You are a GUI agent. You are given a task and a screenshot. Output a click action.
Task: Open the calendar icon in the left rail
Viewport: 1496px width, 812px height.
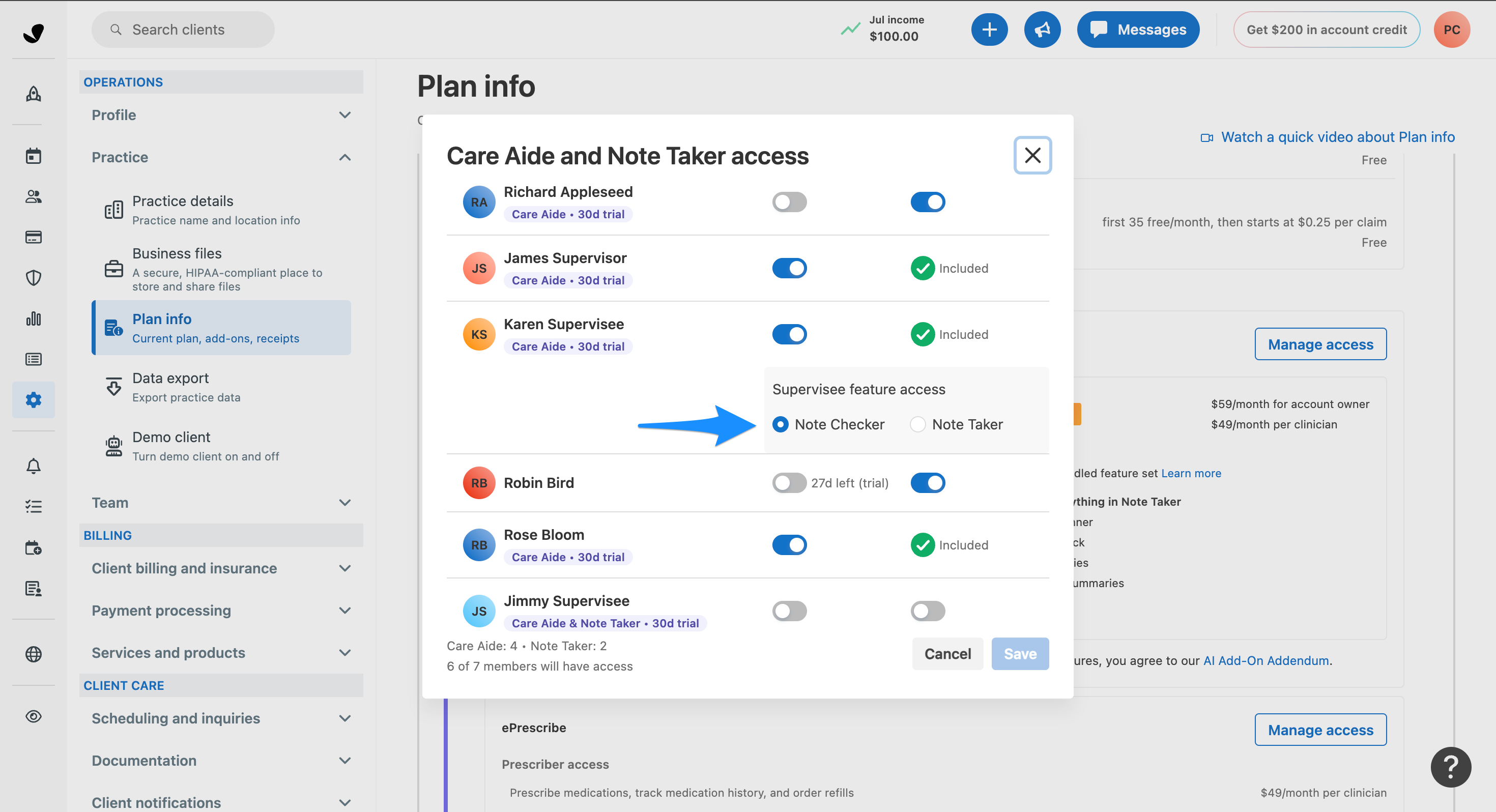(x=33, y=156)
